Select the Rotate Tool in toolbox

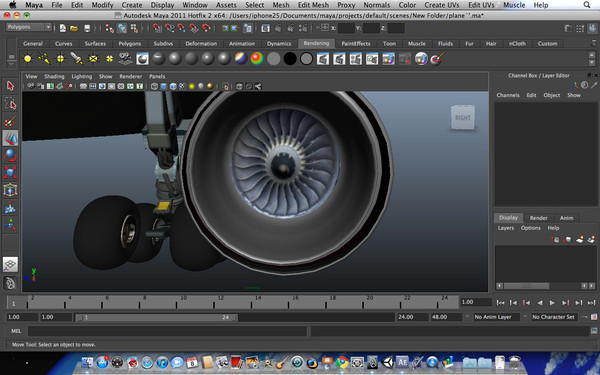tap(10, 155)
